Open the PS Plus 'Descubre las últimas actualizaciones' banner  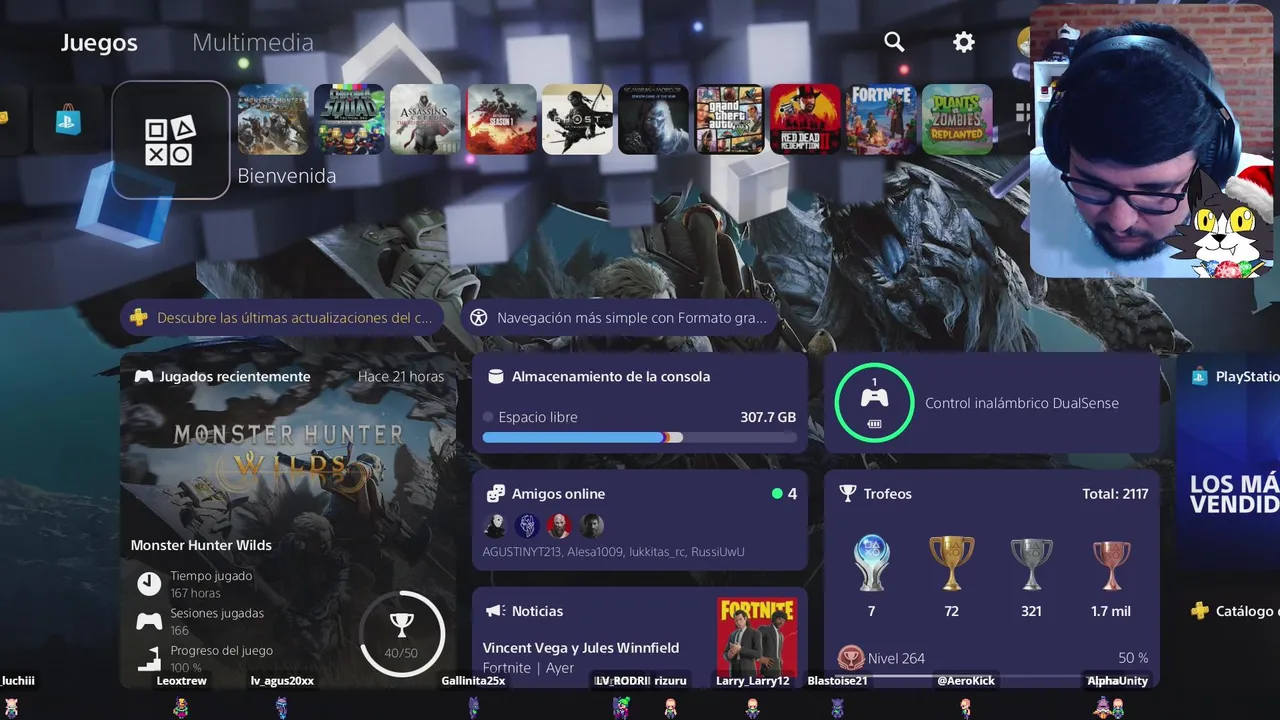[283, 318]
